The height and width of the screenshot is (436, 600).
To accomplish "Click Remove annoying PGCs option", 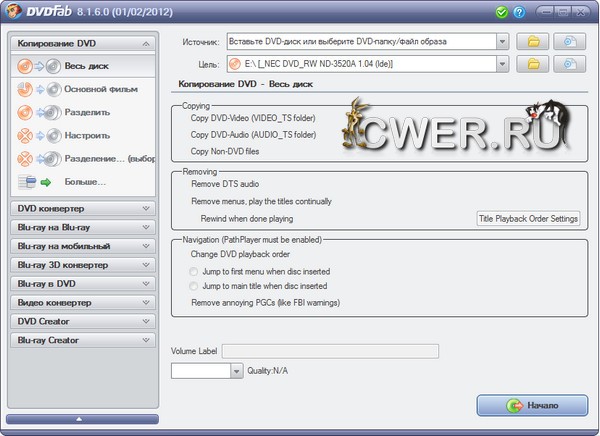I will pyautogui.click(x=266, y=303).
